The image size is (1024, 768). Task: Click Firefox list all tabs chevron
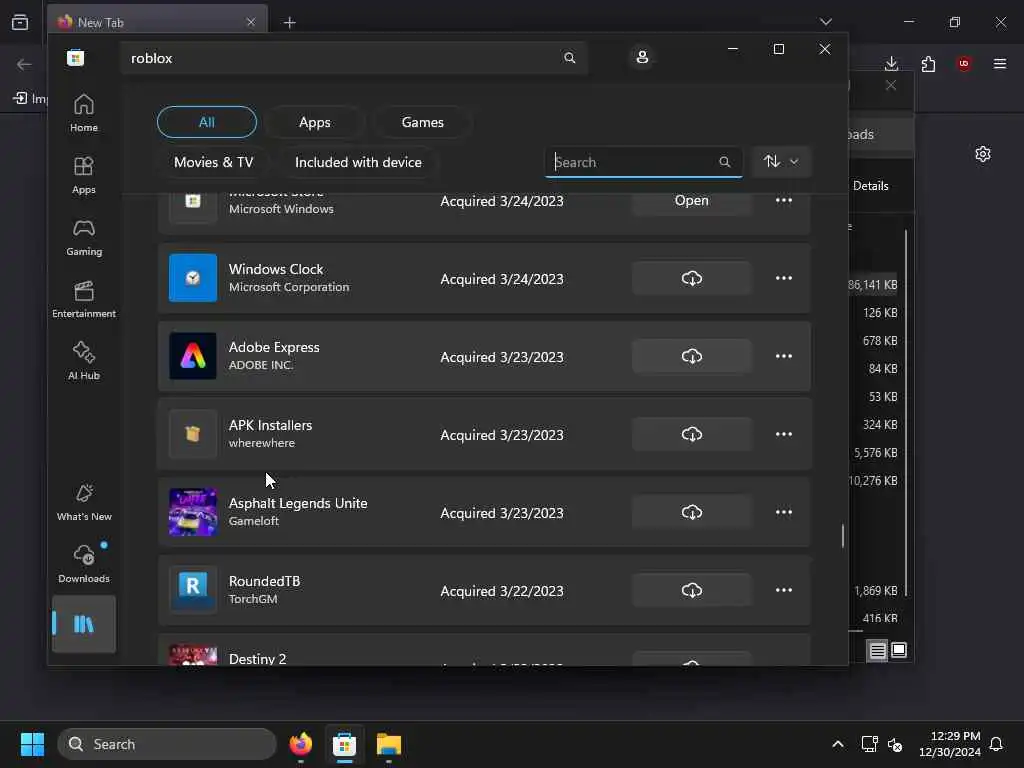(x=826, y=22)
